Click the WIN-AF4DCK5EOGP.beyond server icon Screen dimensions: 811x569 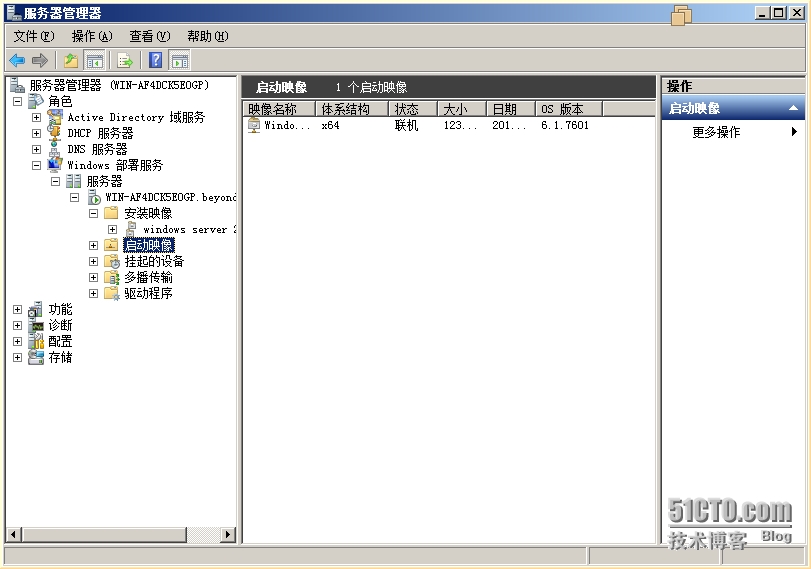pyautogui.click(x=94, y=197)
